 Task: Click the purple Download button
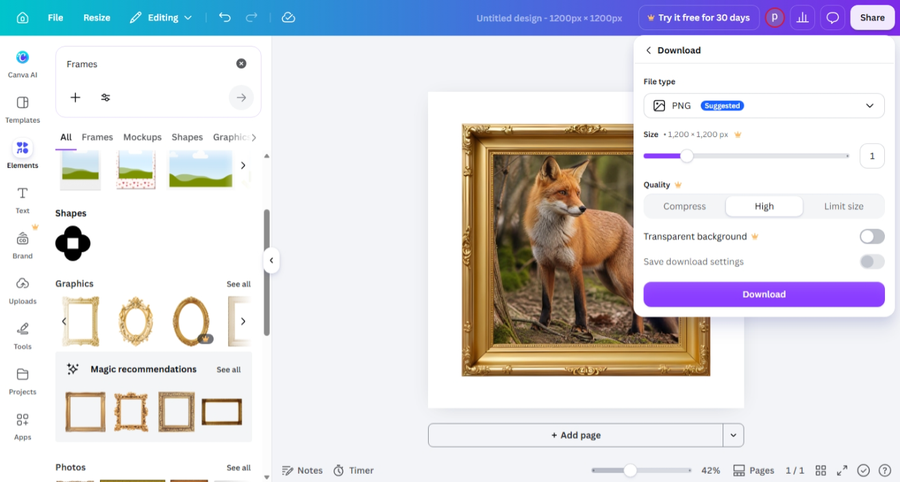tap(764, 294)
